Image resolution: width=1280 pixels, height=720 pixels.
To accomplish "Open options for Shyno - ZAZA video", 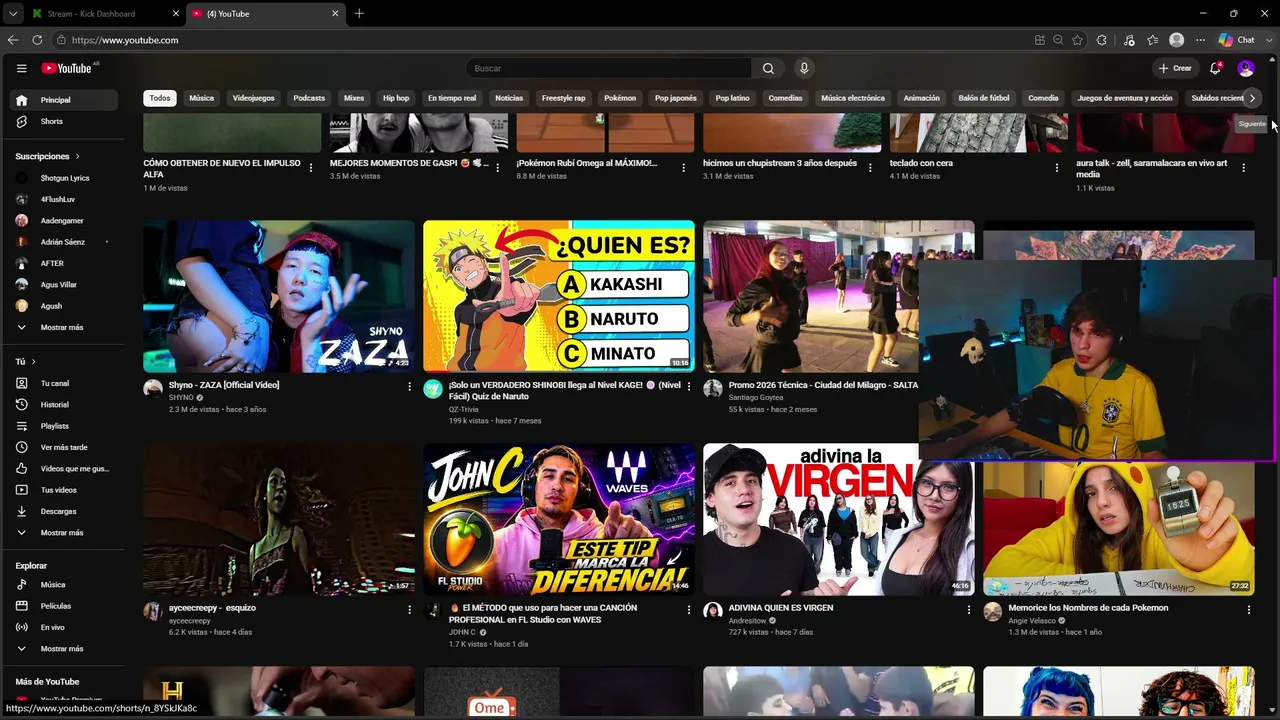I will [409, 386].
